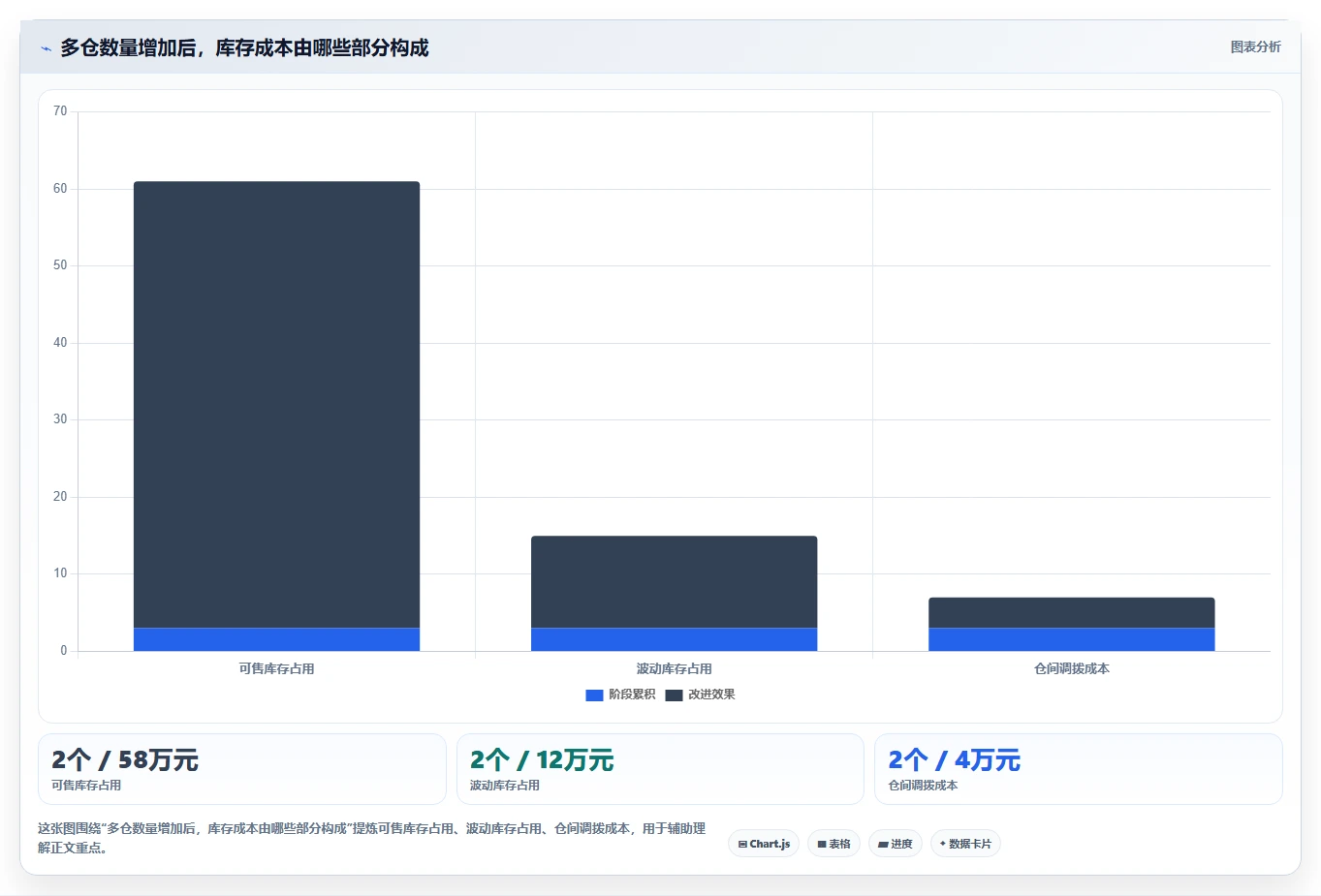Open the 2个 / 4万元 data card

point(1079,769)
